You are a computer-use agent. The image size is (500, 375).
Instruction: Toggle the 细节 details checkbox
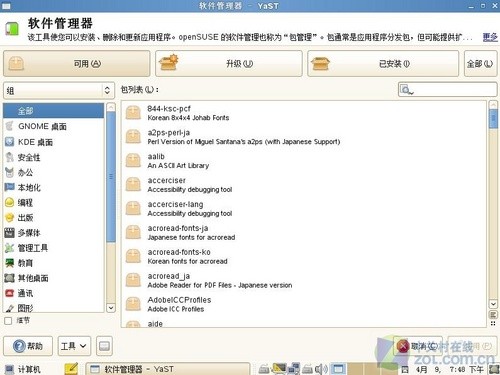8,321
